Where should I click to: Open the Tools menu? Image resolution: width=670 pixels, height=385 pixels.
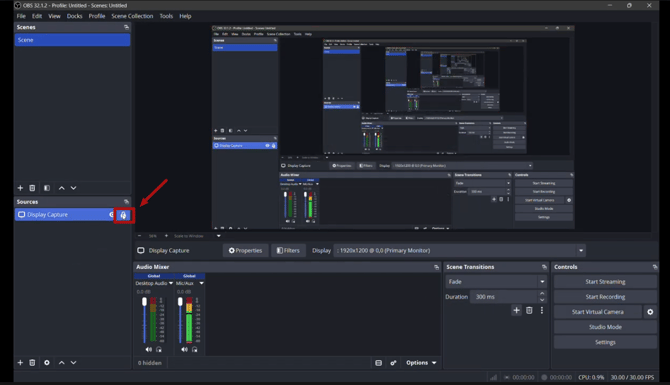(166, 16)
